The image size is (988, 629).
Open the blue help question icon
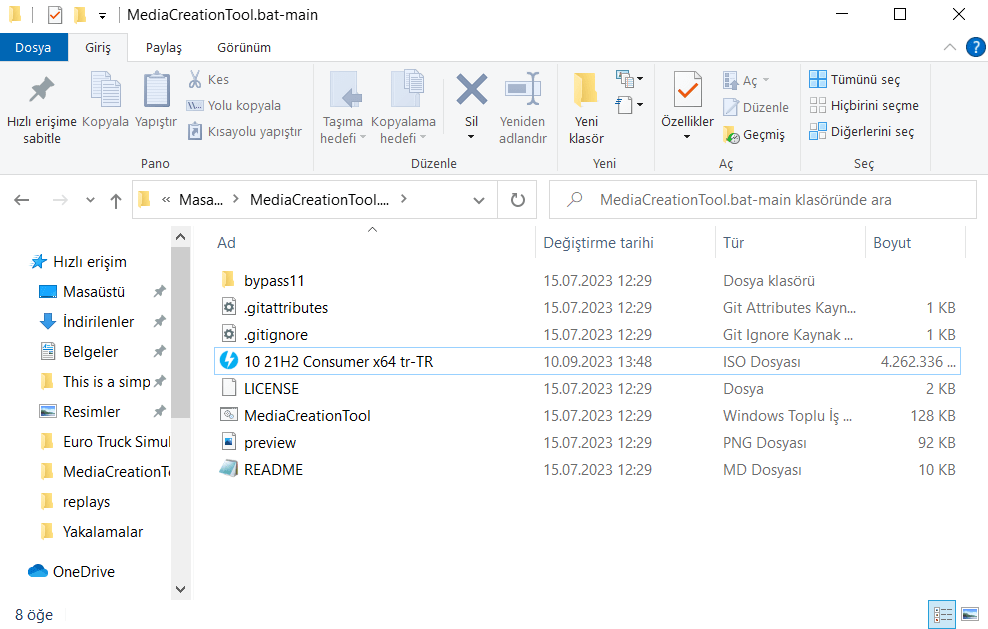[975, 47]
